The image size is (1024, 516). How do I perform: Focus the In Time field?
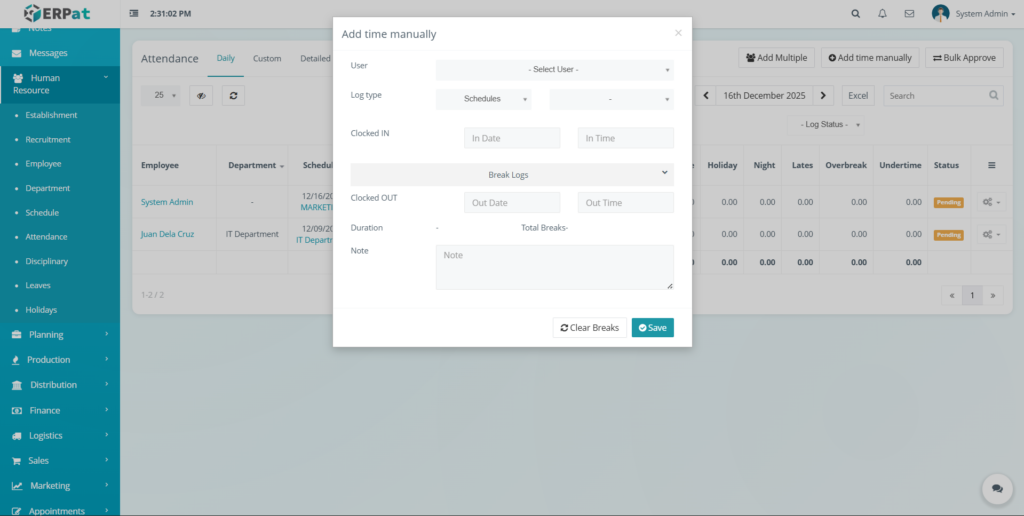tap(626, 138)
